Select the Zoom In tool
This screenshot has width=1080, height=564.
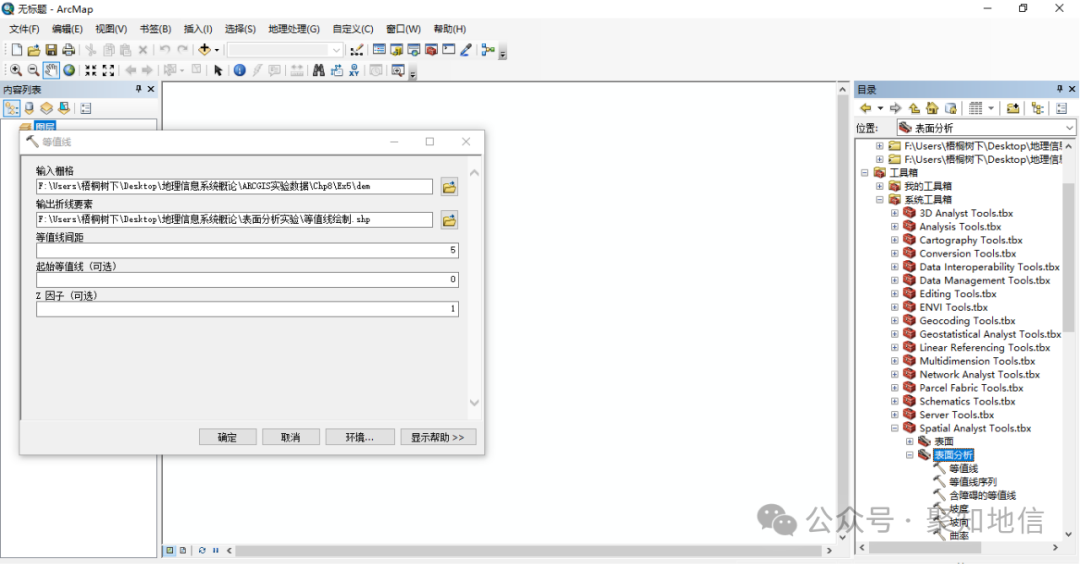[16, 70]
